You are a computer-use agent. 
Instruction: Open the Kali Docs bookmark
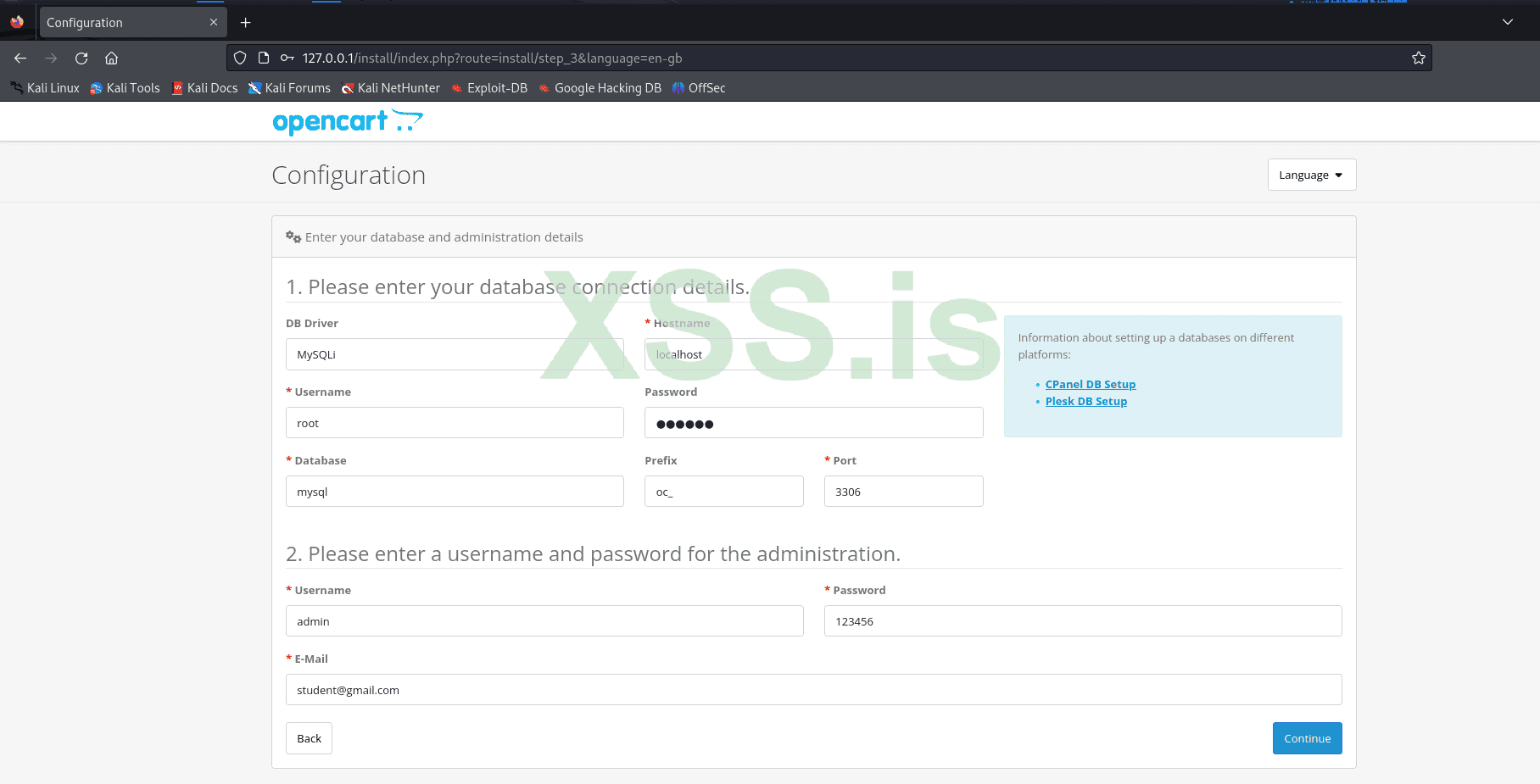(x=204, y=88)
